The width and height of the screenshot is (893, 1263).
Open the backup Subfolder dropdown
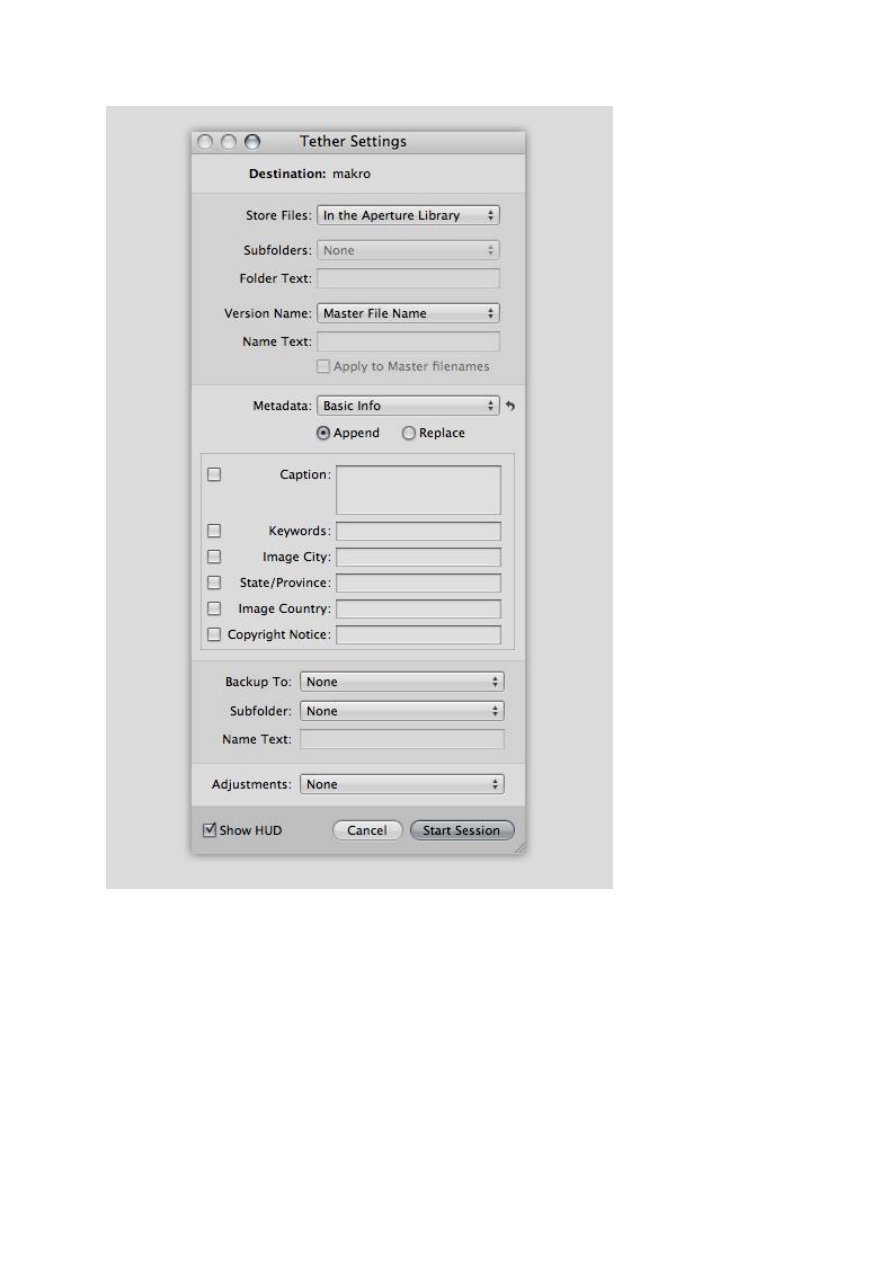click(402, 711)
